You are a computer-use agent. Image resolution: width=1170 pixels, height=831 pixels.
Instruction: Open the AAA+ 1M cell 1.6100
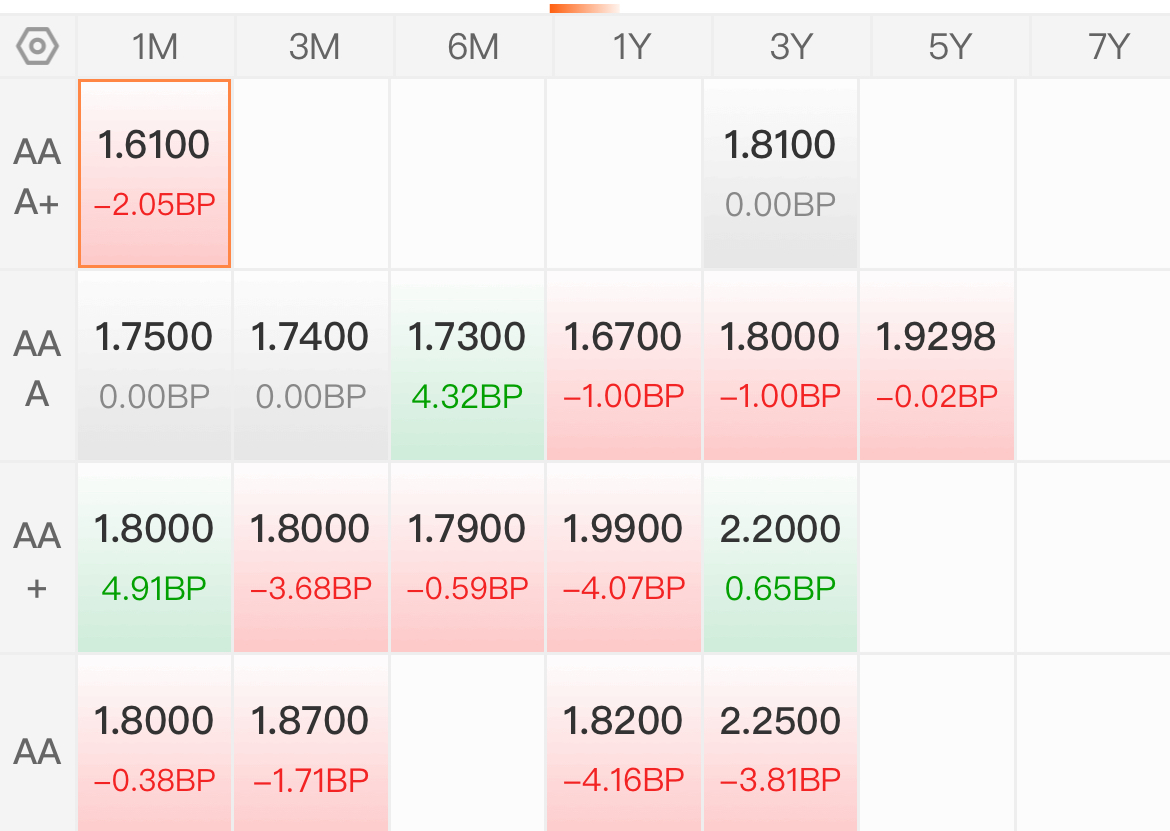(154, 173)
